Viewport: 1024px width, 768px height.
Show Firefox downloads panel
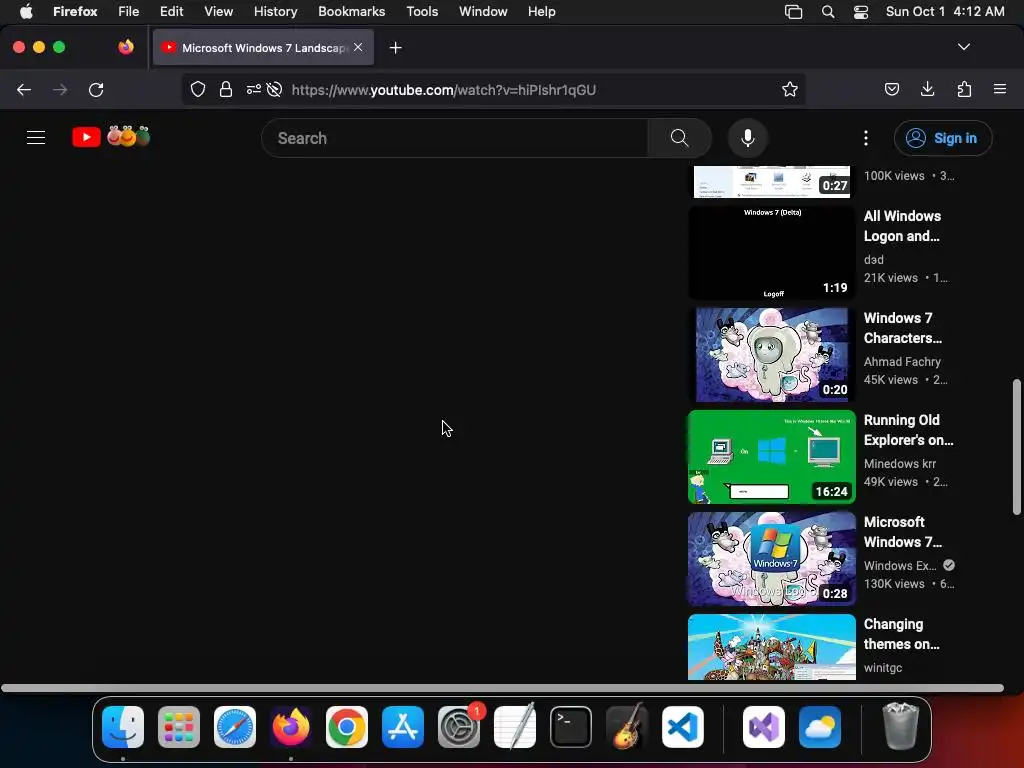(x=927, y=89)
